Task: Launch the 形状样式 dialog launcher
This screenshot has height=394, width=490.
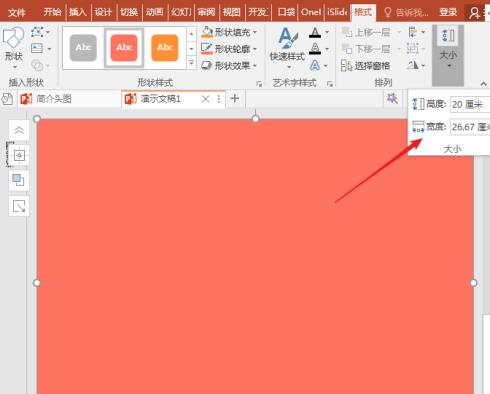Action: point(259,84)
